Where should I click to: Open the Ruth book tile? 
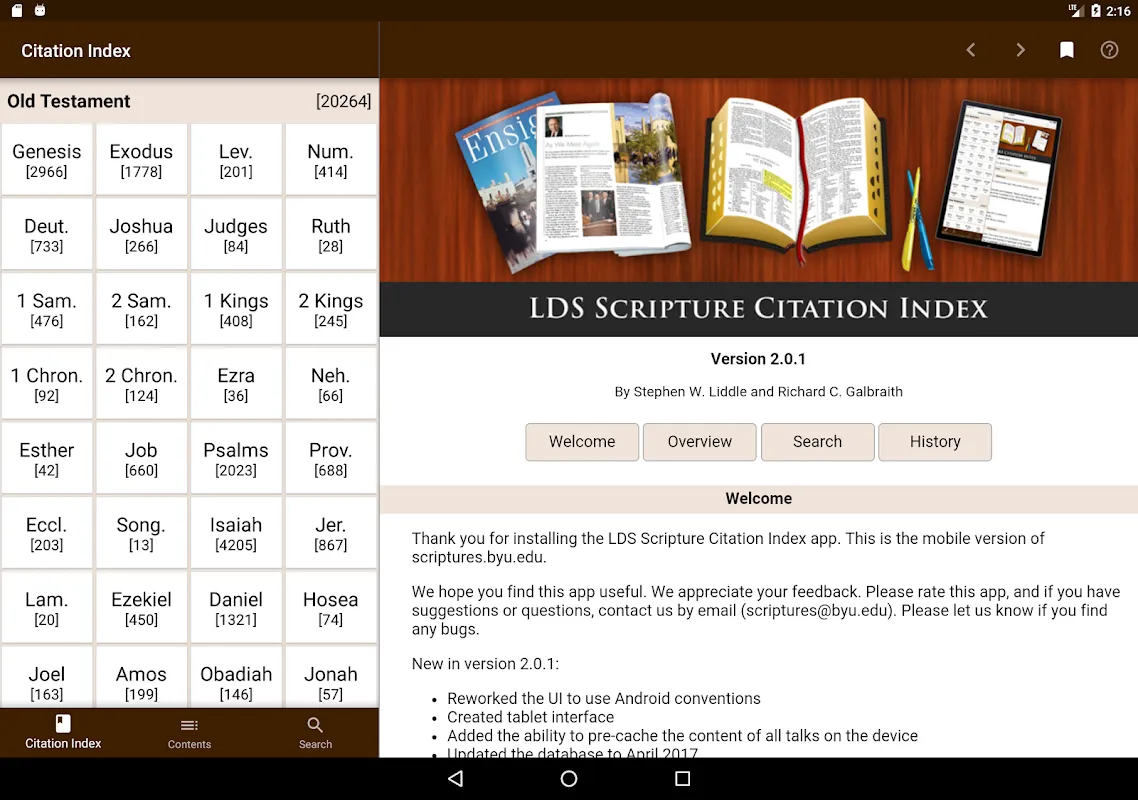(x=331, y=234)
